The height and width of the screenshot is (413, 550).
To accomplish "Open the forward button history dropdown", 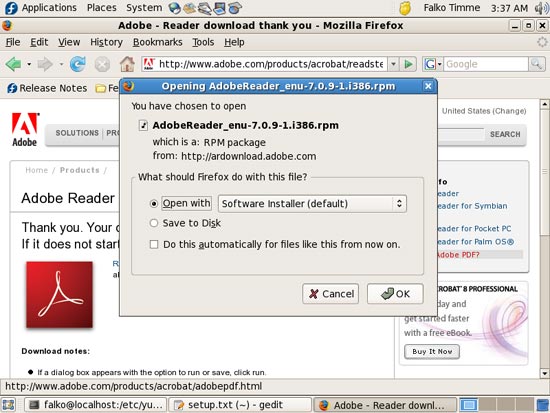I will [61, 65].
